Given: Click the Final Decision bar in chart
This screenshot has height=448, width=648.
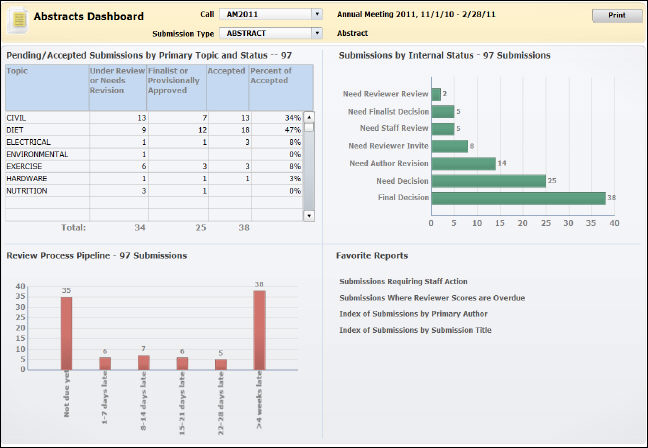Looking at the screenshot, I should pos(518,198).
